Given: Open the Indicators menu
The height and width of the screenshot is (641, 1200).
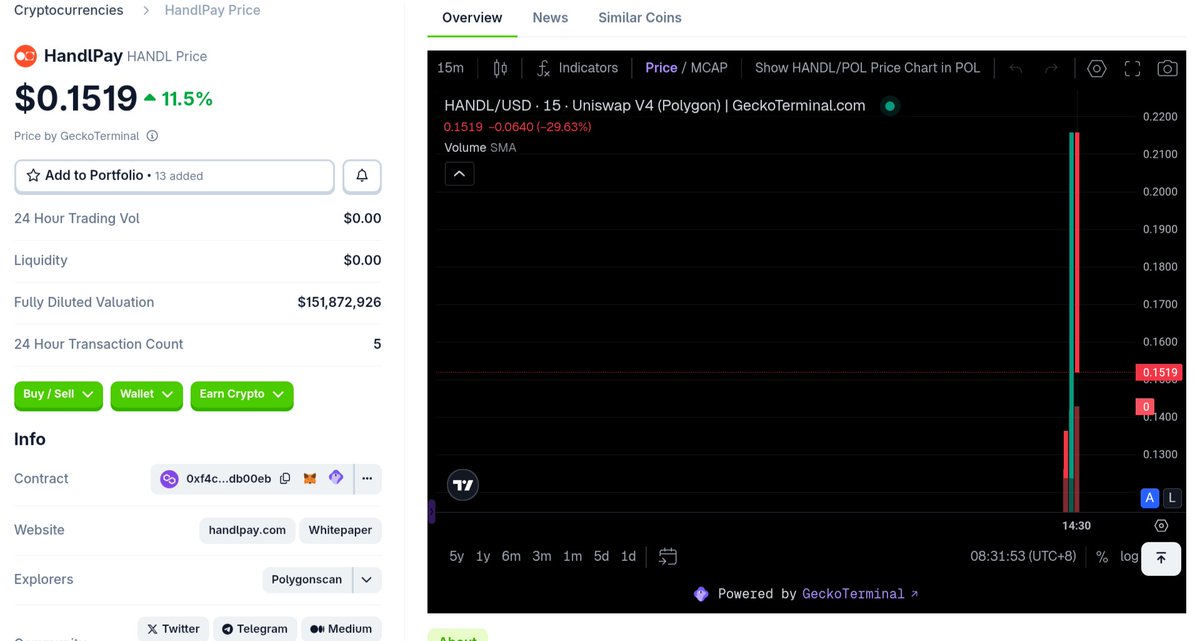Looking at the screenshot, I should (577, 68).
